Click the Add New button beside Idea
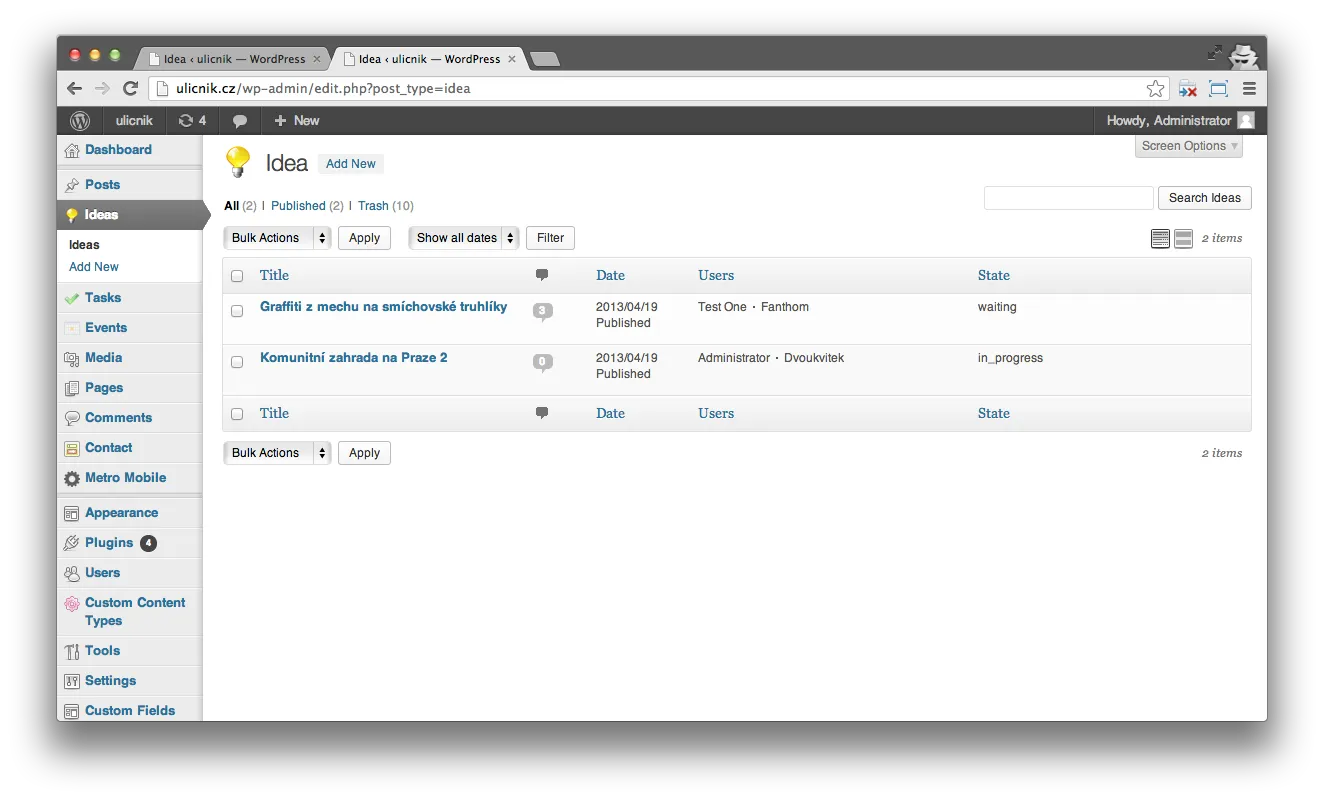The height and width of the screenshot is (800, 1324). pos(350,164)
